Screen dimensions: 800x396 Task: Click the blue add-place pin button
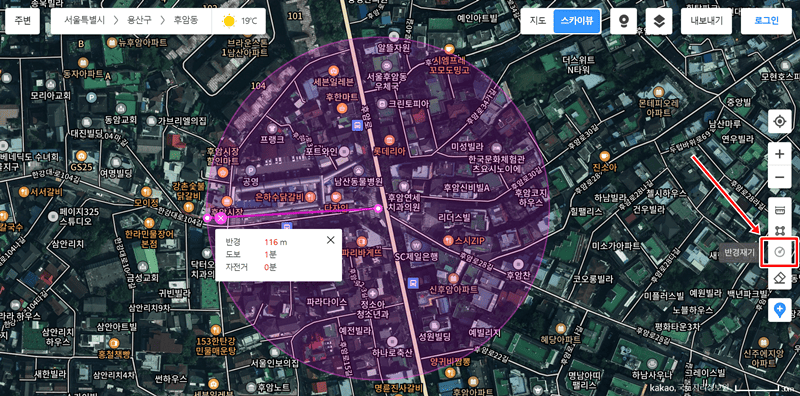780,310
